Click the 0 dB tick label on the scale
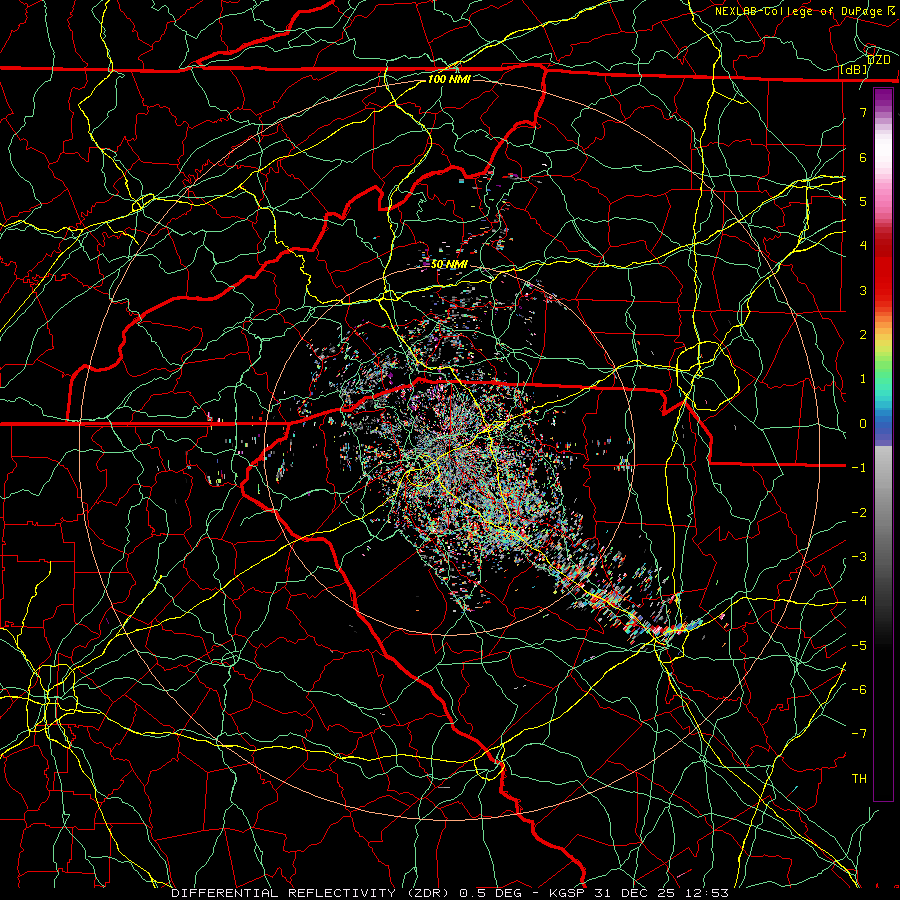900x900 pixels. pos(863,424)
